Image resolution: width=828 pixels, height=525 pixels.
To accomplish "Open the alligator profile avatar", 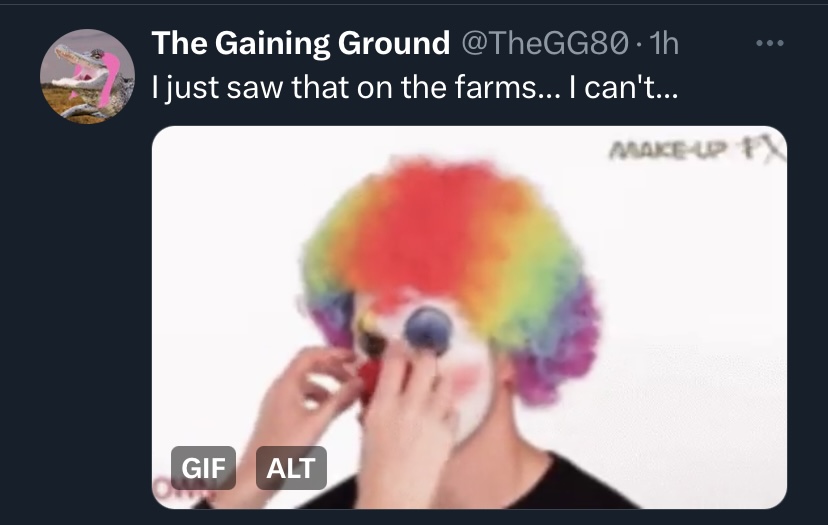I will 87,77.
